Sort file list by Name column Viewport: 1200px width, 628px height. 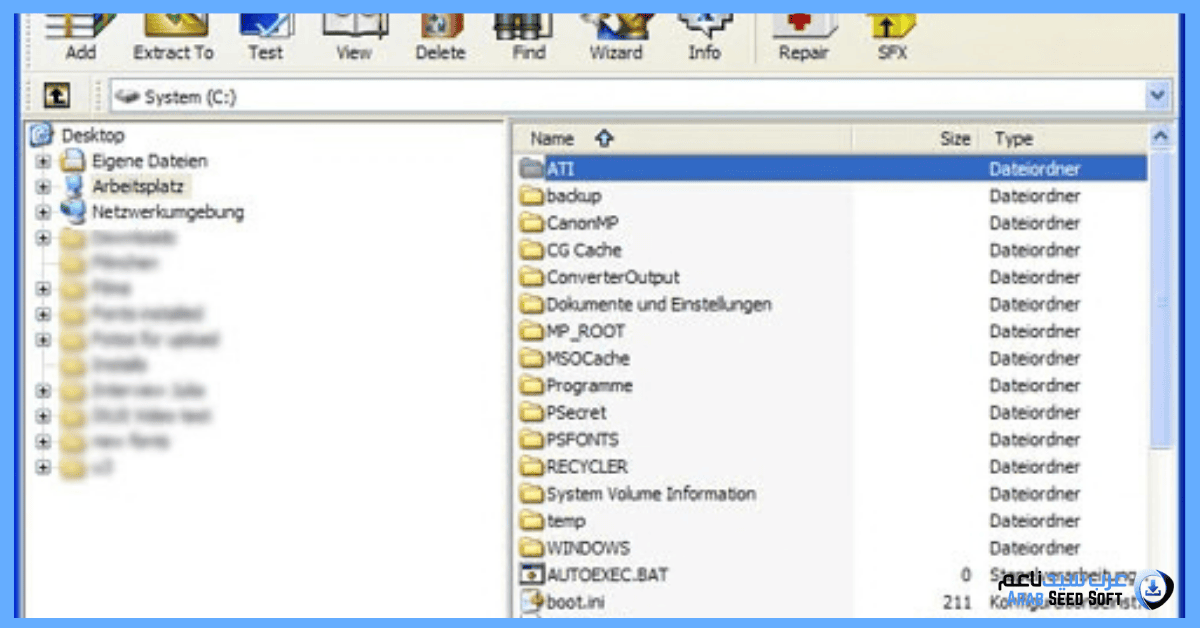[552, 139]
